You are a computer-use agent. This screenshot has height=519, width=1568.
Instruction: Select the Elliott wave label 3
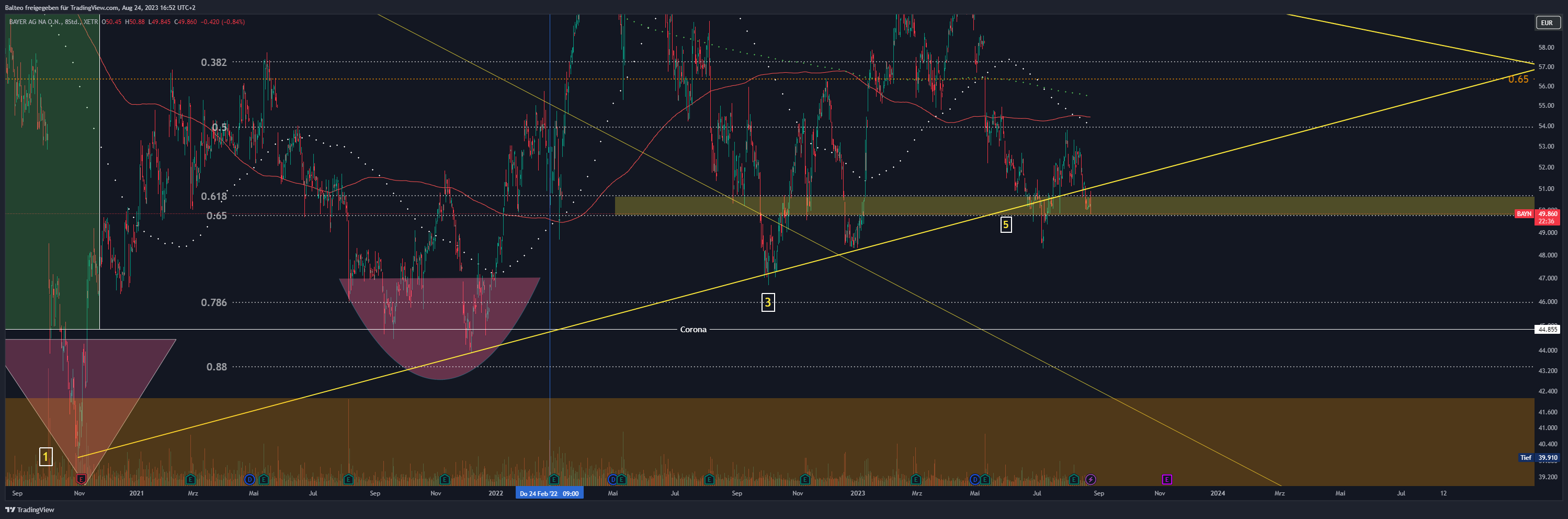pyautogui.click(x=768, y=302)
